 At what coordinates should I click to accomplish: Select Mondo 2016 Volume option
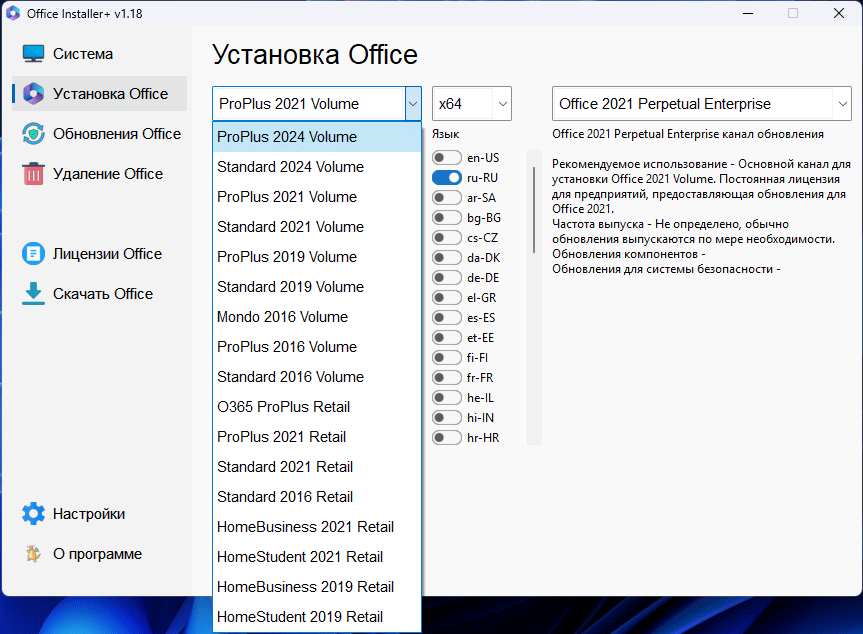(316, 317)
